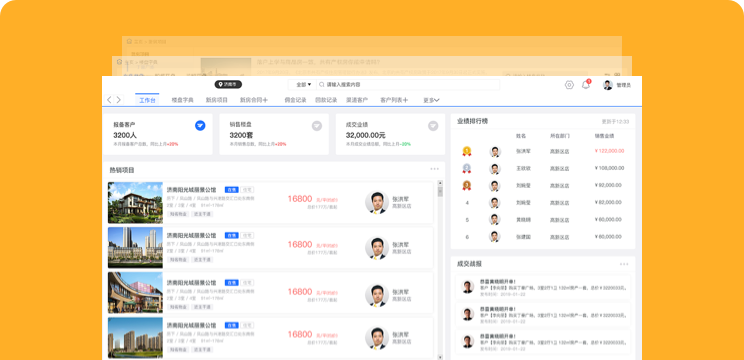The height and width of the screenshot is (360, 744).
Task: Click 张建国's avatar in the ranking list
Action: coord(495,237)
